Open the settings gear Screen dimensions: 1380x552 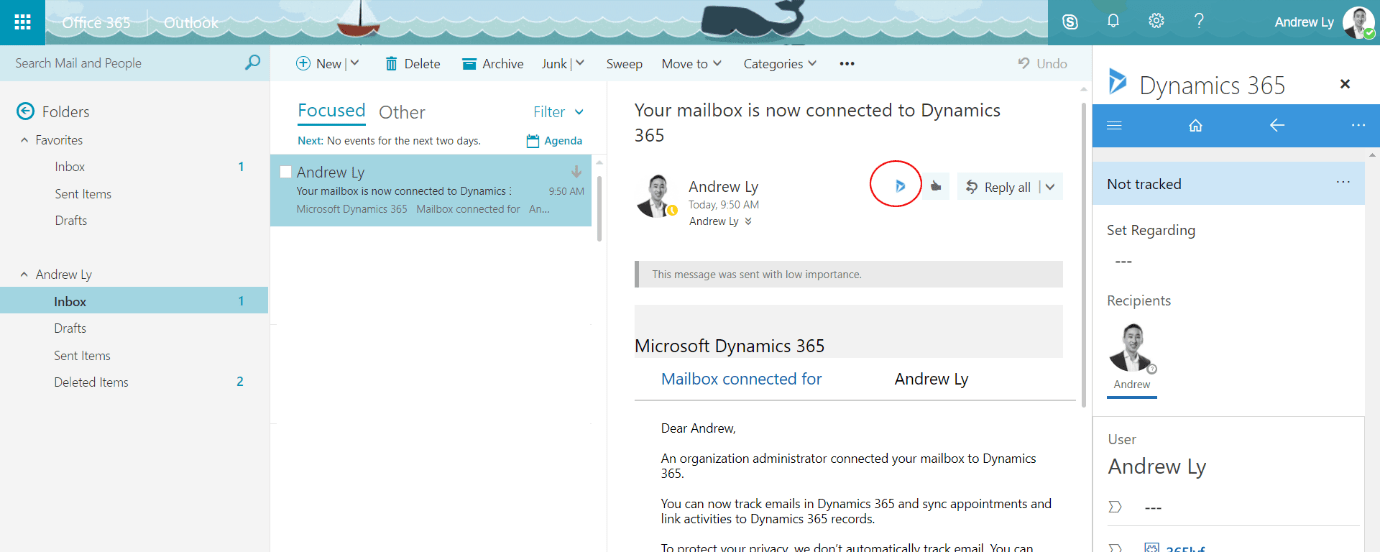click(1156, 21)
